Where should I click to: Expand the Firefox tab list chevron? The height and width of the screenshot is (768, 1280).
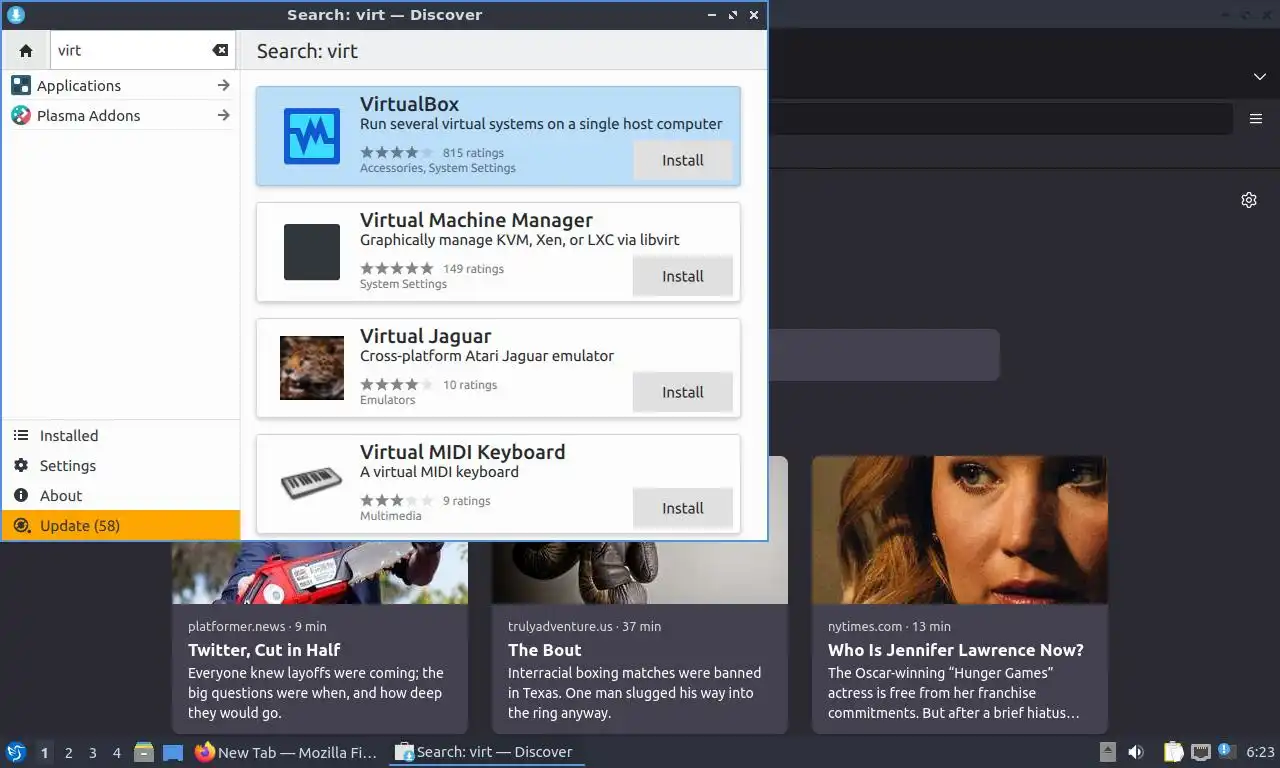[1260, 77]
